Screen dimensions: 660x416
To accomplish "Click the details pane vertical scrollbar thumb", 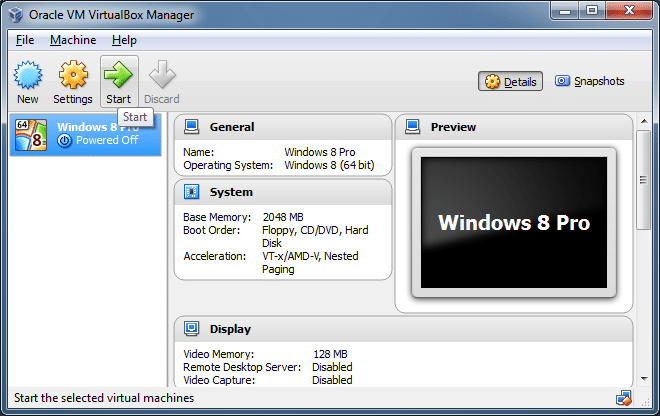I will pos(644,180).
